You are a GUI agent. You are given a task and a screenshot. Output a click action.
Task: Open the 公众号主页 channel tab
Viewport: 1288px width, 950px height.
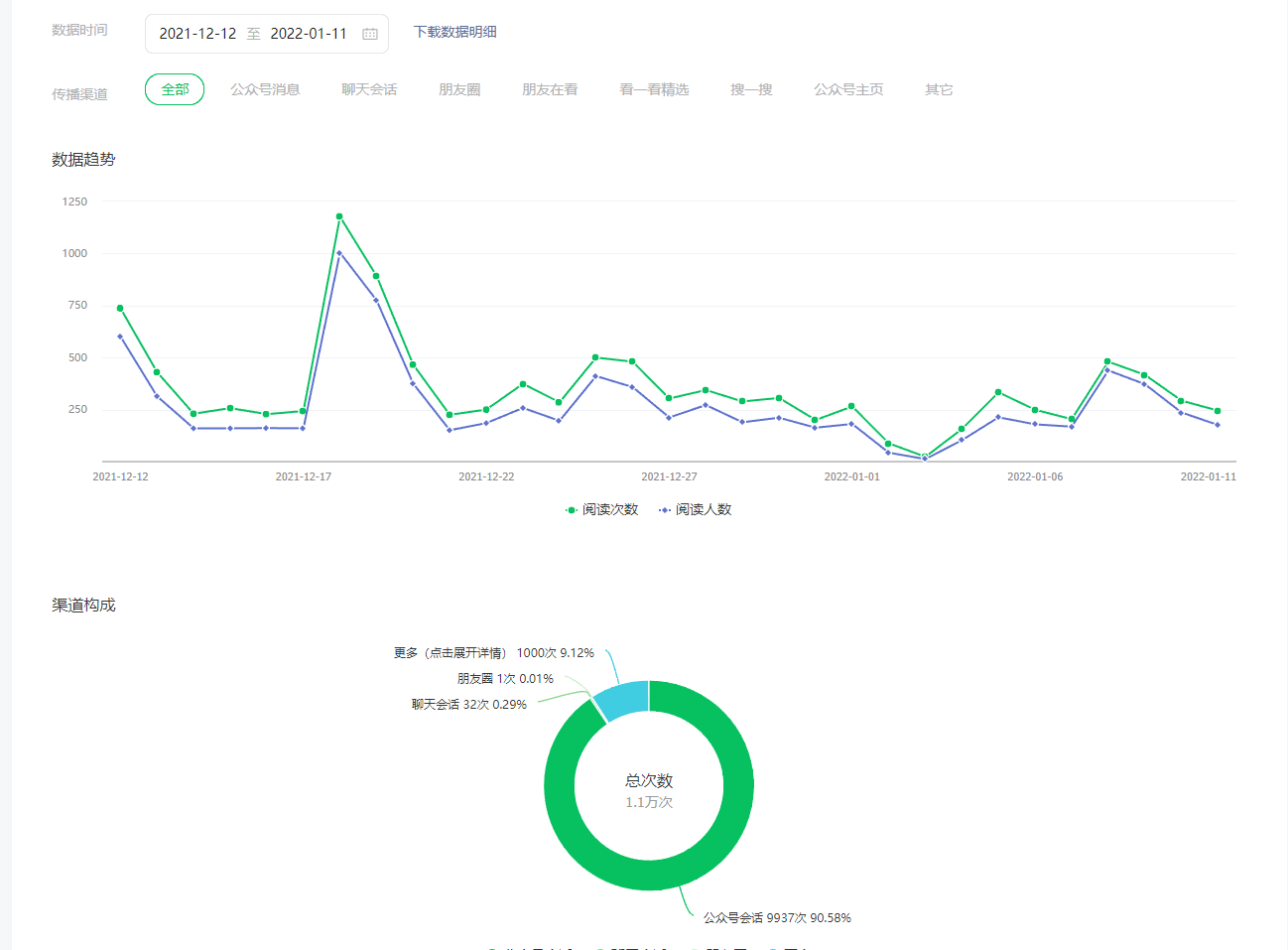tap(848, 89)
